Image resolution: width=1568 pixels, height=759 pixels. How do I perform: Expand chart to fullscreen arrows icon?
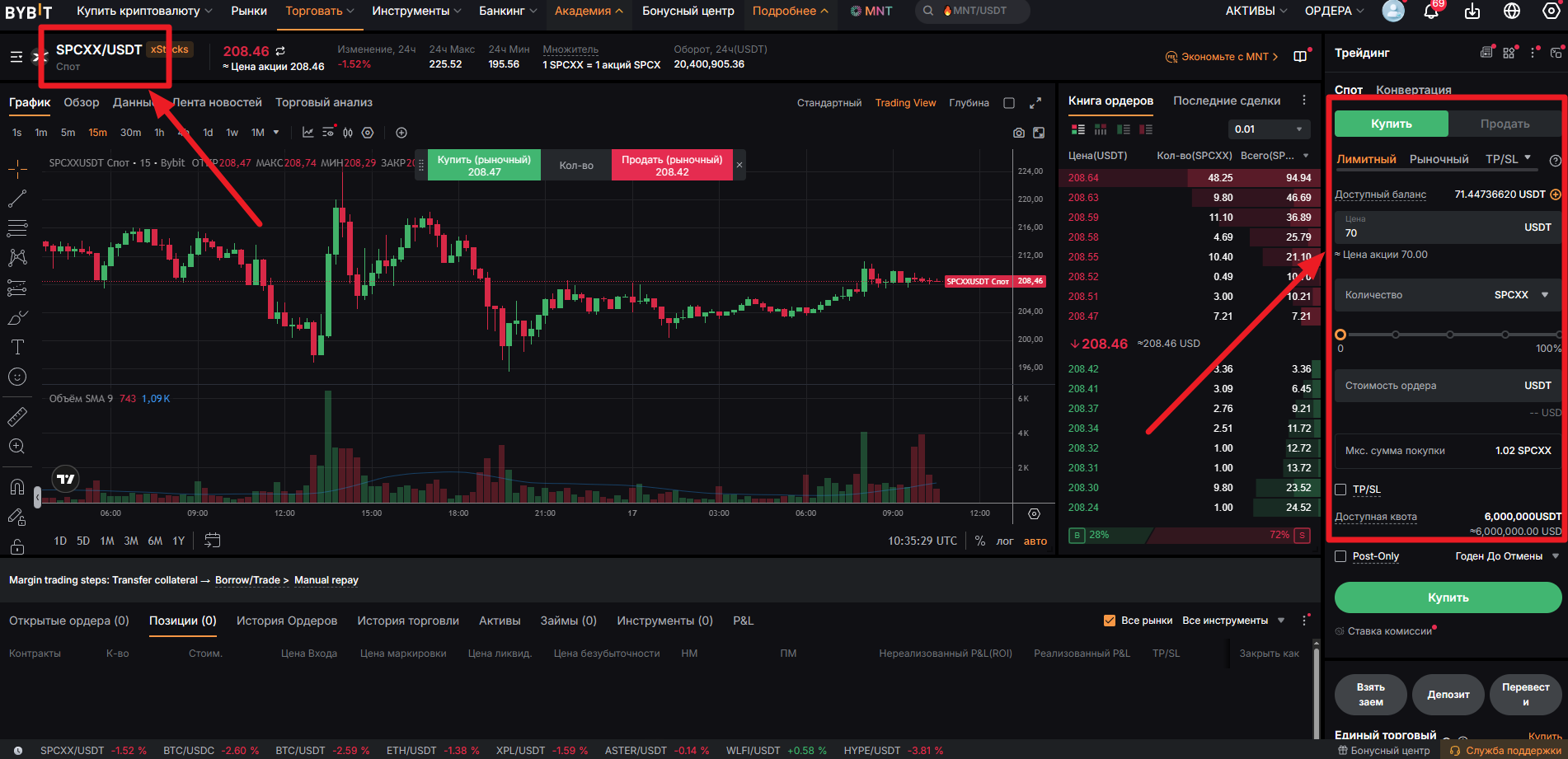pos(1035,103)
